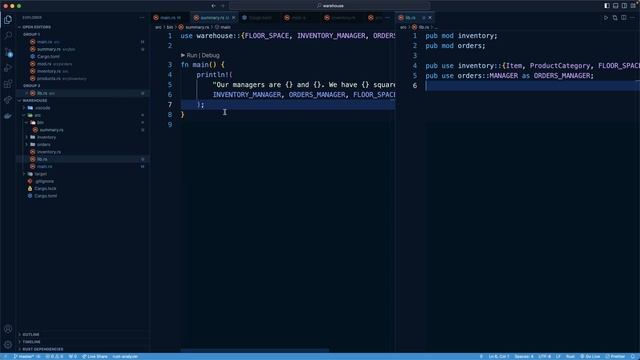Click Prettier in status bar
The height and width of the screenshot is (360, 640).
click(x=615, y=356)
